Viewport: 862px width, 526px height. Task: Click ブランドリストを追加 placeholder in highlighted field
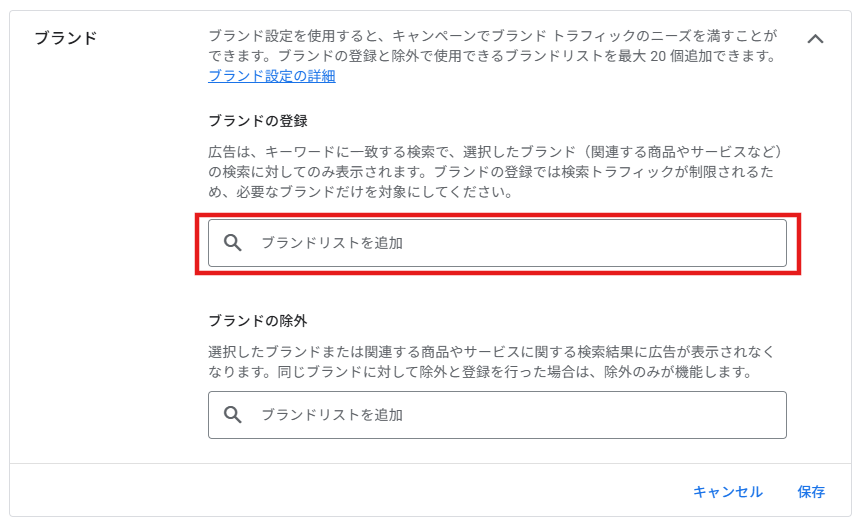point(332,243)
